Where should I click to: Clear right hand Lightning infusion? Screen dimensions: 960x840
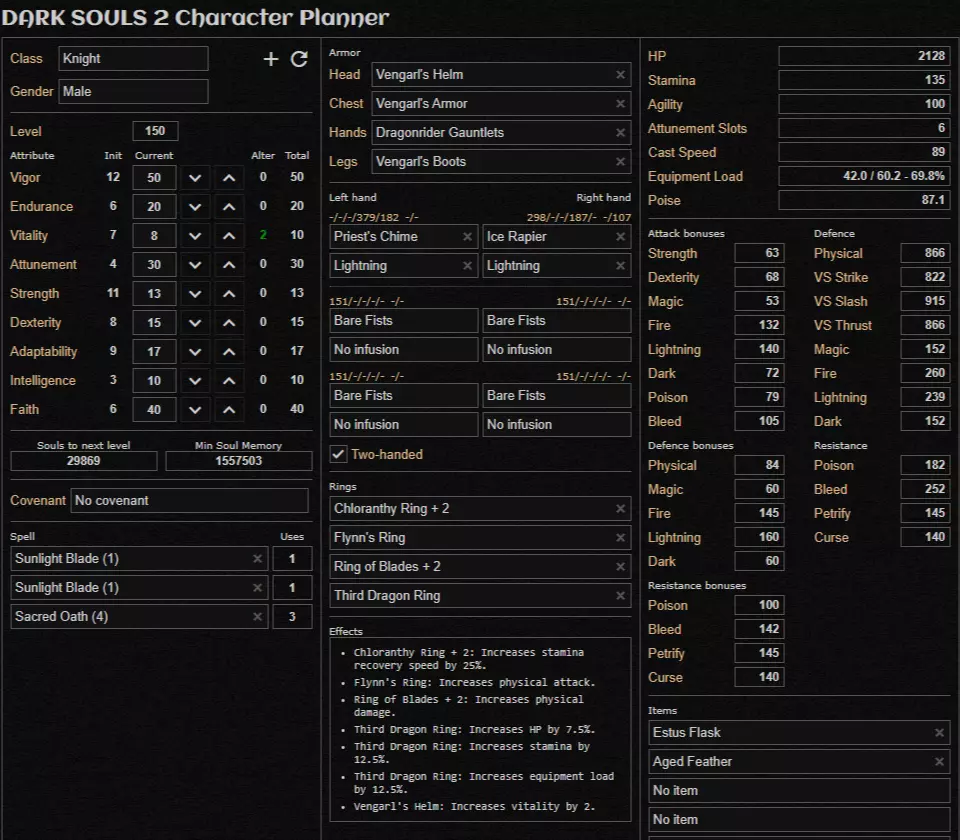(620, 266)
